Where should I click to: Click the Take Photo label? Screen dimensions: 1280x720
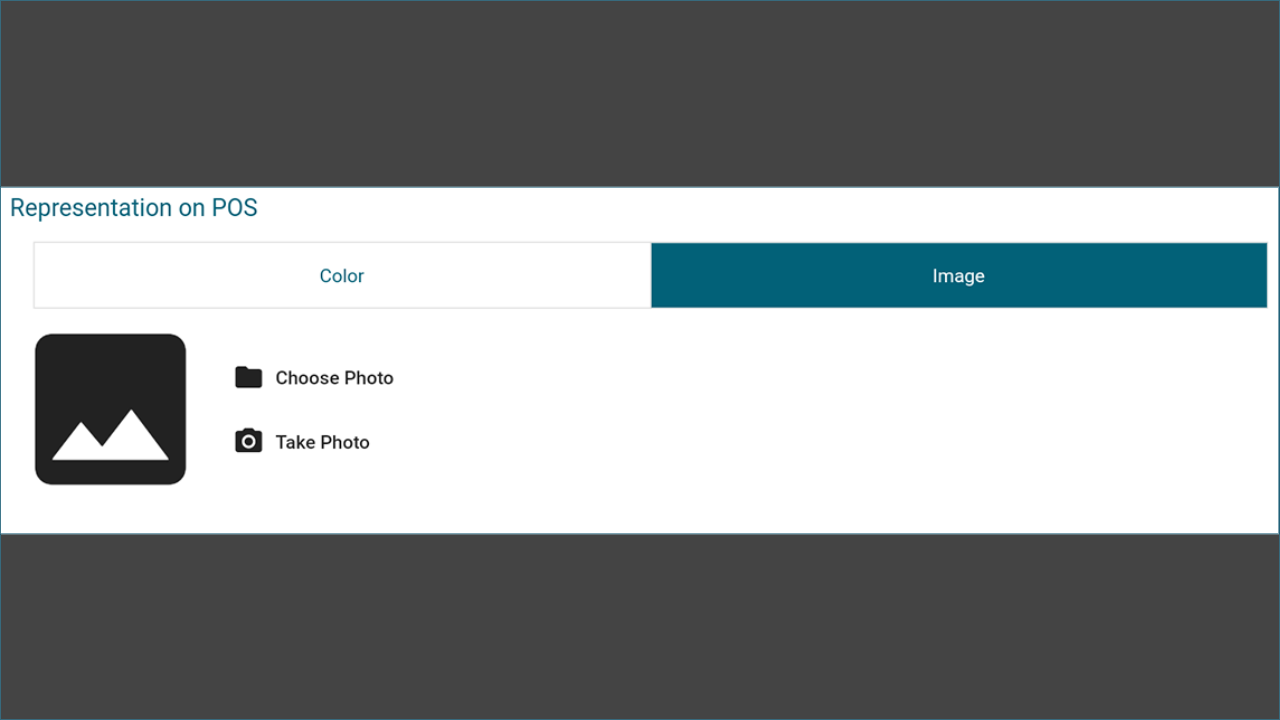point(322,442)
